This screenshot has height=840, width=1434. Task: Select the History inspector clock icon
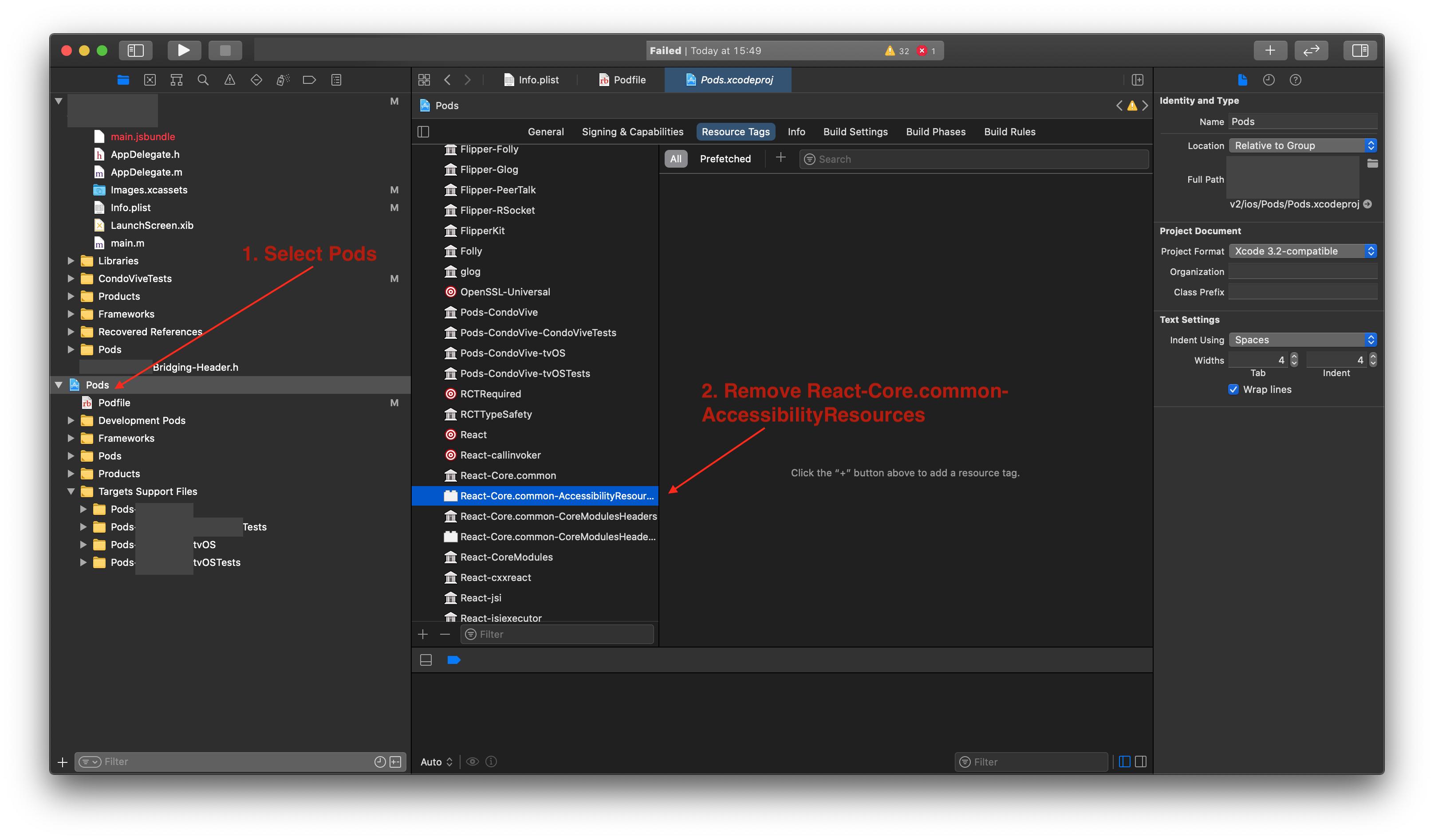coord(1269,80)
